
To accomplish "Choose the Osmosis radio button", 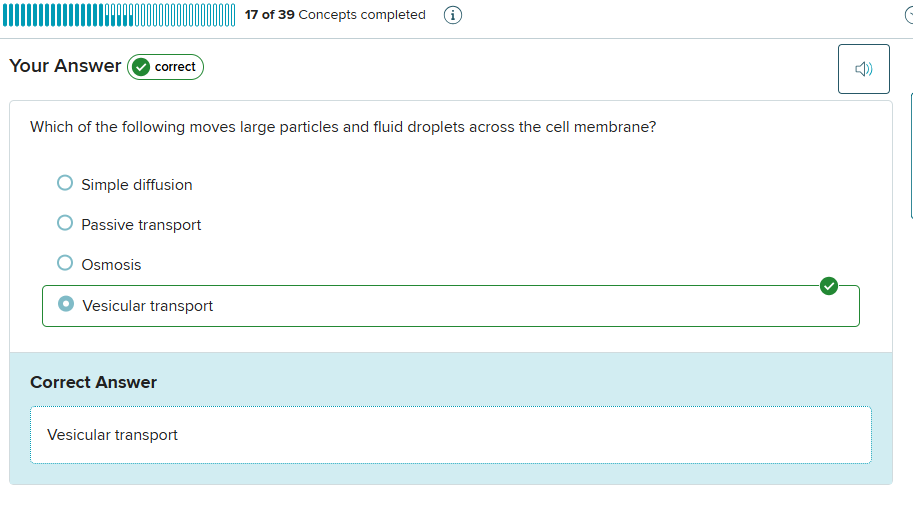I will point(65,263).
